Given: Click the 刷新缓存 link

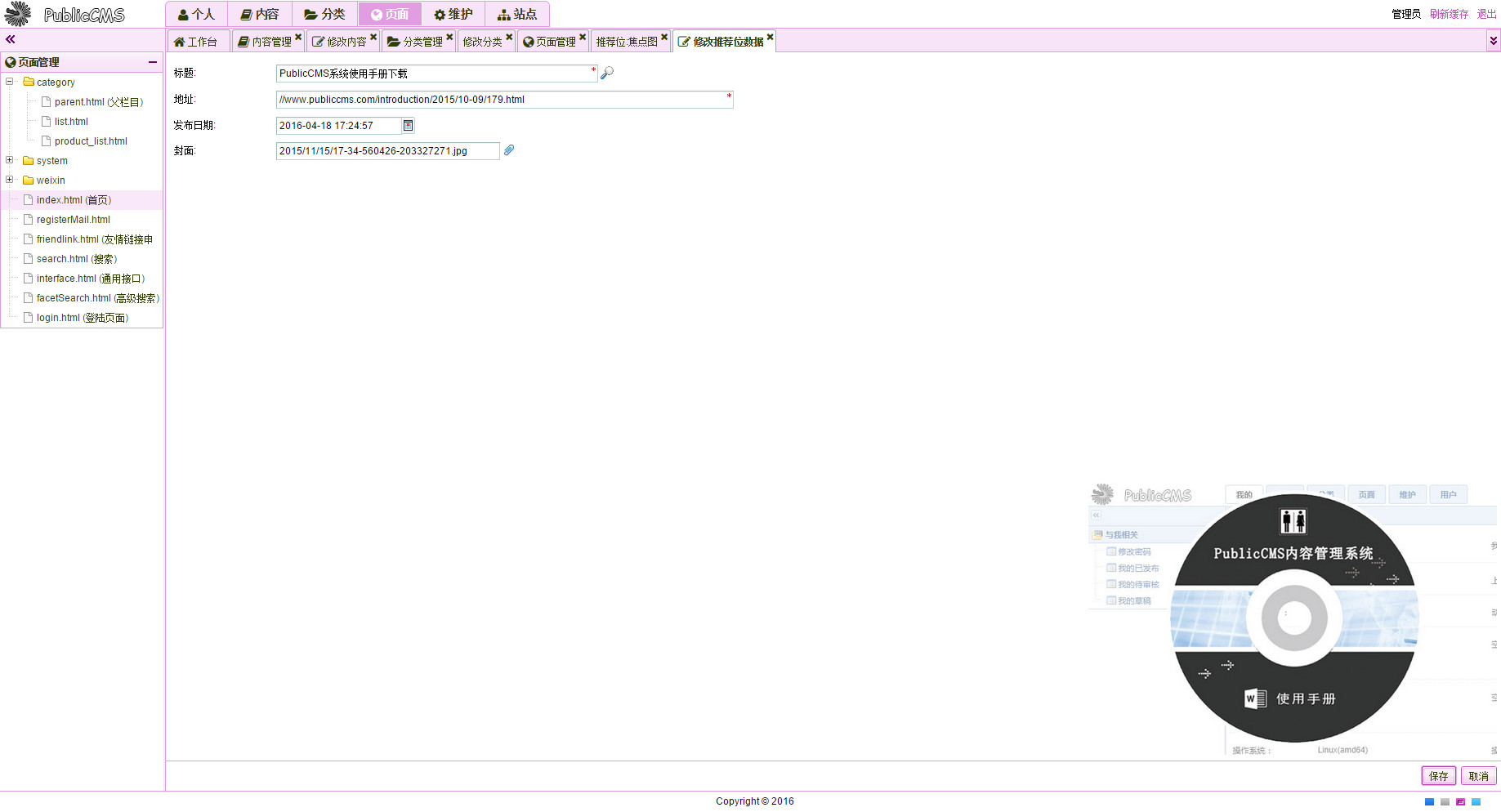Looking at the screenshot, I should (x=1449, y=14).
